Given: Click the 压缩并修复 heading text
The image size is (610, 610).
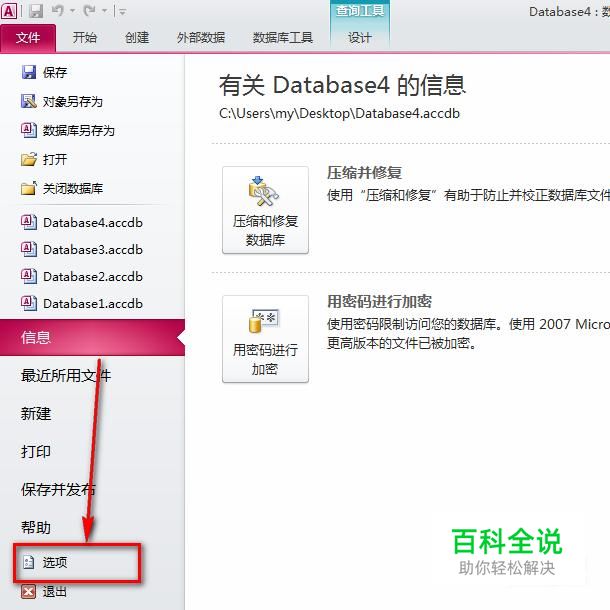Looking at the screenshot, I should click(365, 173).
